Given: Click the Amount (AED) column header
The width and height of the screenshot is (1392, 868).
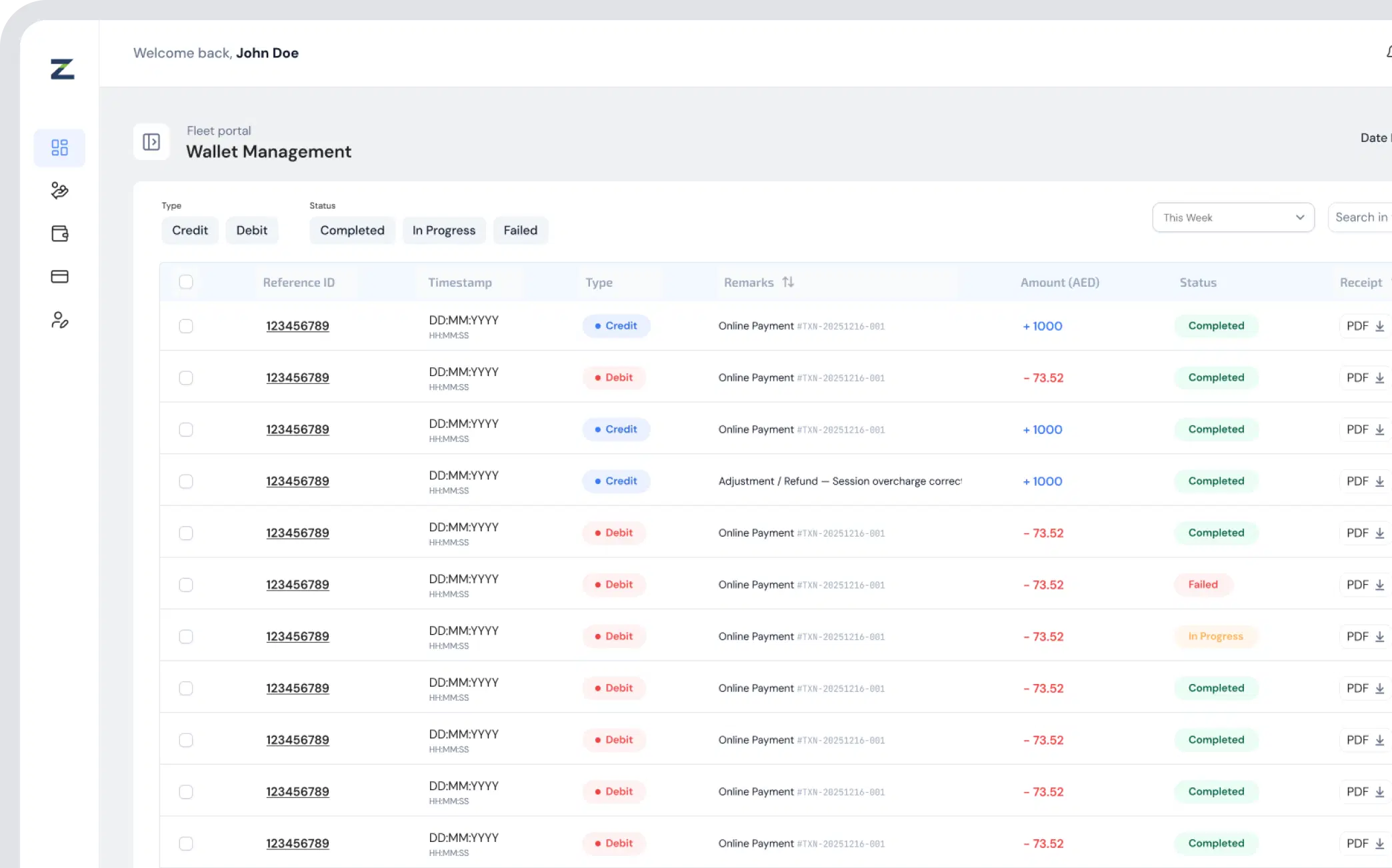Looking at the screenshot, I should 1060,283.
